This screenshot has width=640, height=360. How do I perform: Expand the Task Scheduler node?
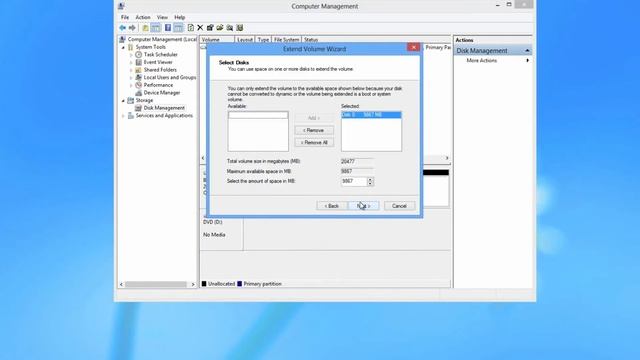coord(131,55)
